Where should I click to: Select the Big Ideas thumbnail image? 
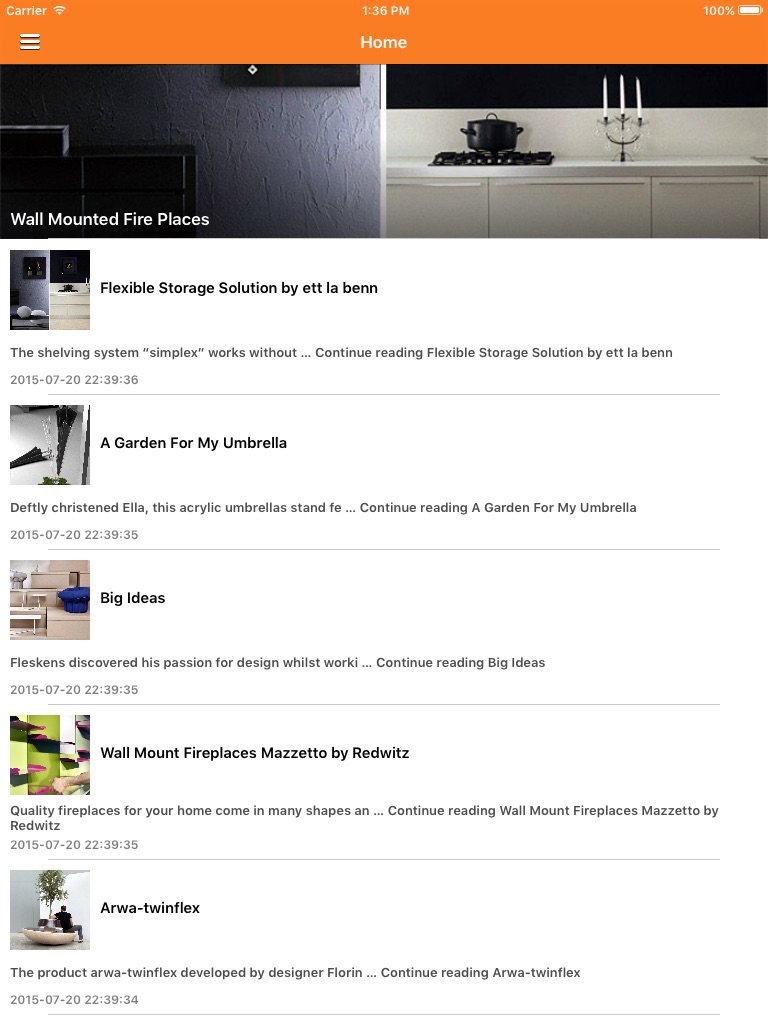click(50, 600)
